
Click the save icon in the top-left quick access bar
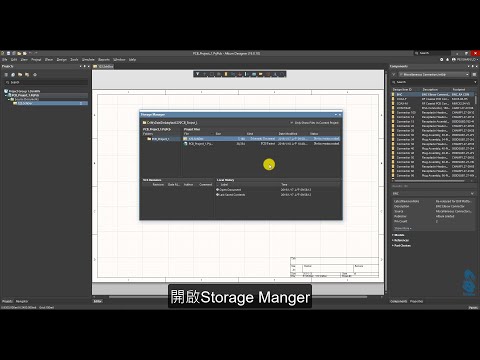[x=8, y=53]
